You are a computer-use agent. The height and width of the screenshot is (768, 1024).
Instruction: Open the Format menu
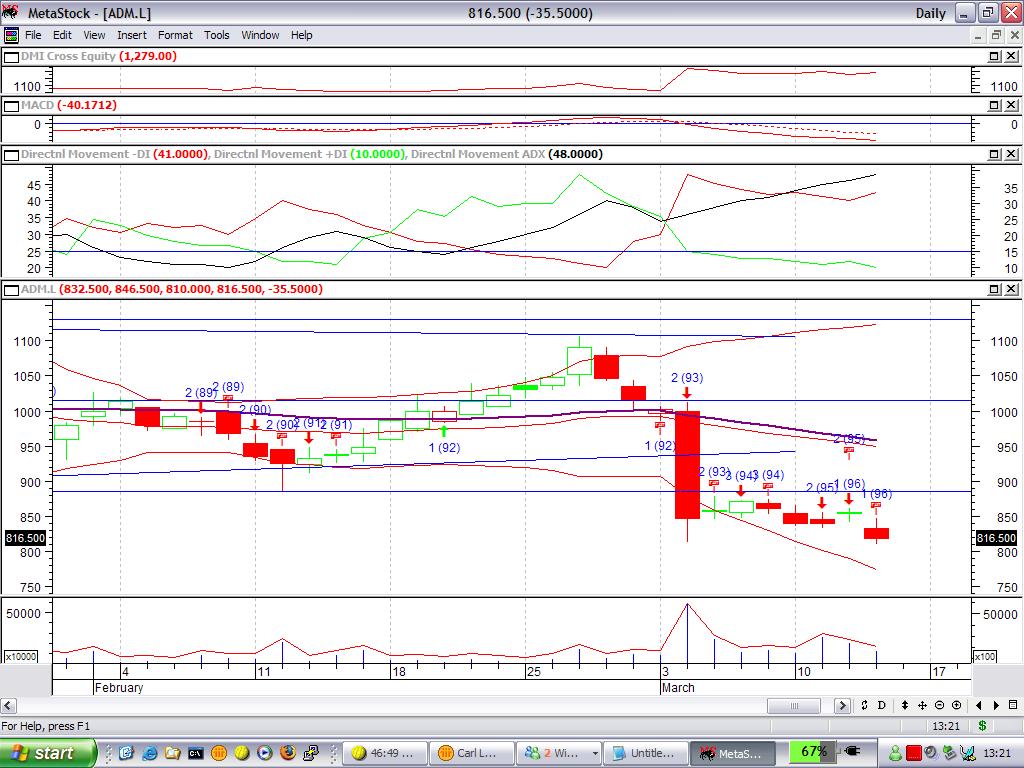click(x=175, y=35)
